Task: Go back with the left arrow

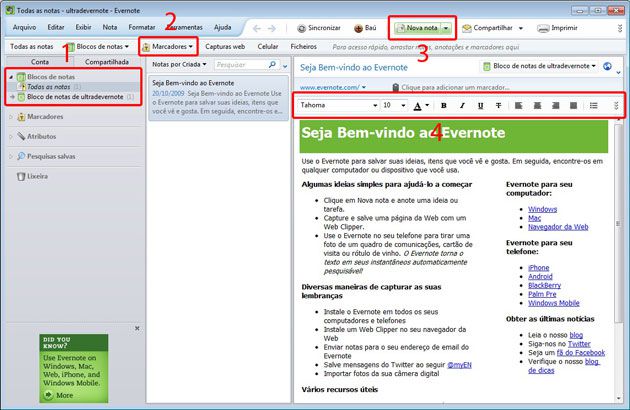Action: coord(257,28)
